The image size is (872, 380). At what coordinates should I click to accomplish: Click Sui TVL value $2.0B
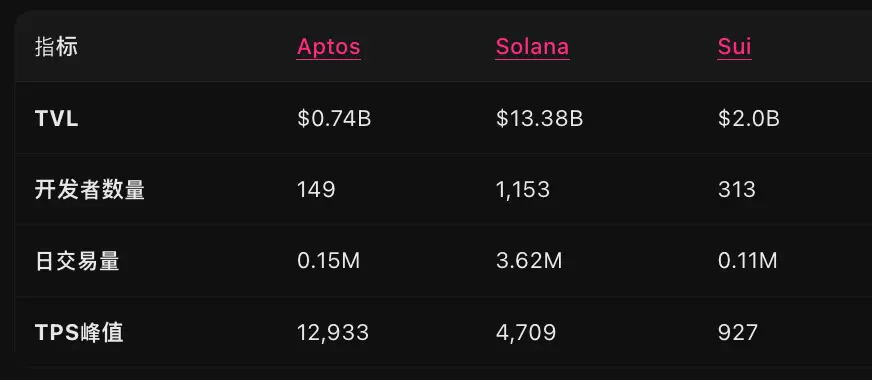click(749, 119)
